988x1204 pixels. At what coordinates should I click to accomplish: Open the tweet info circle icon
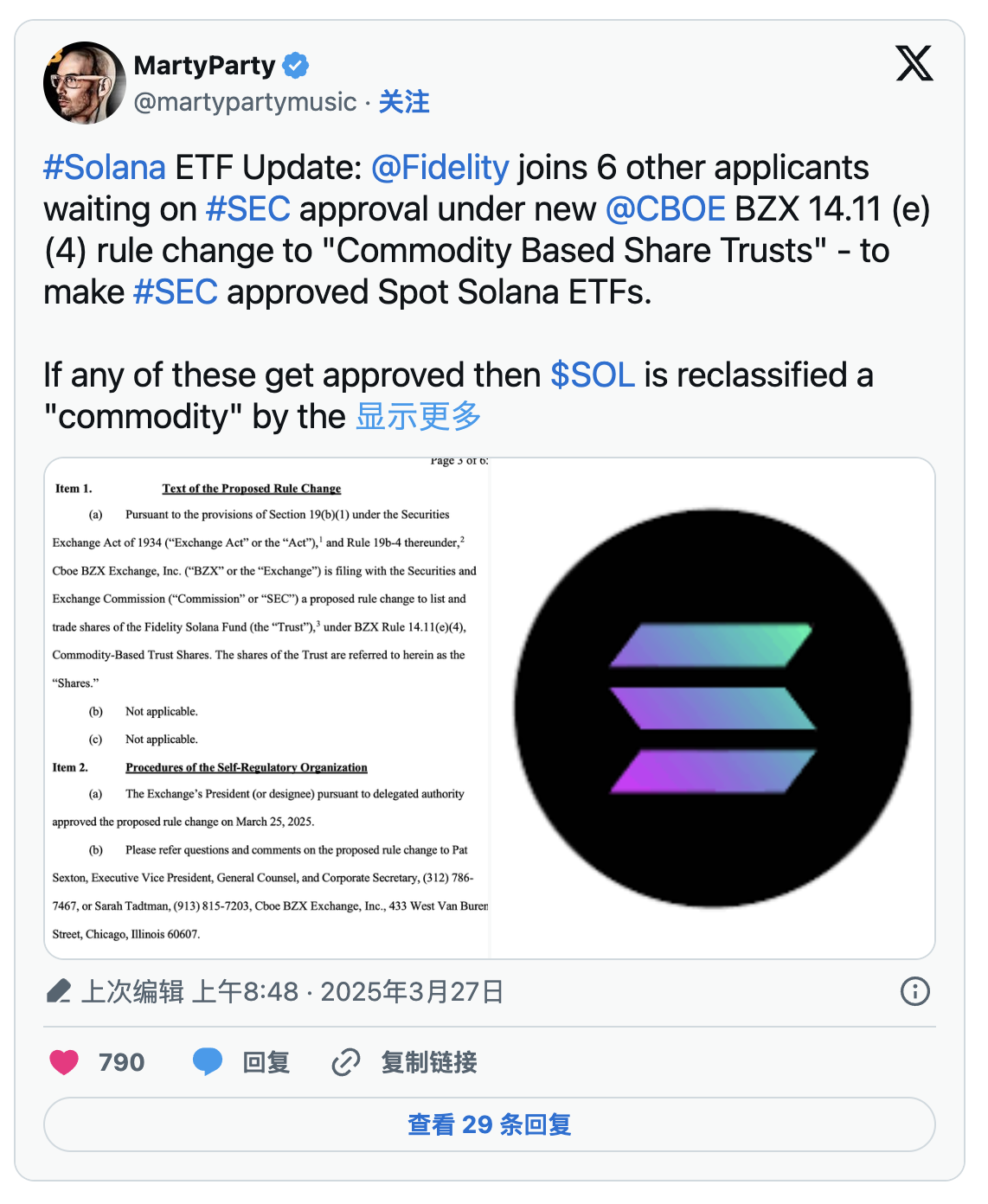[914, 991]
